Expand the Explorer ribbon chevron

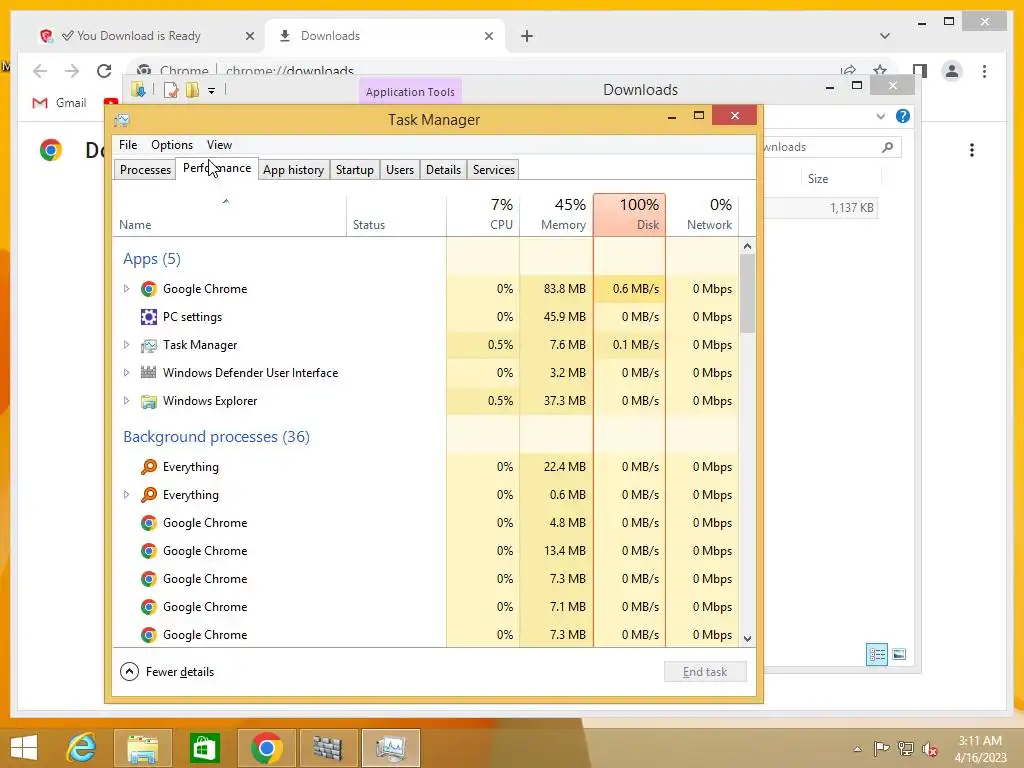[x=881, y=116]
